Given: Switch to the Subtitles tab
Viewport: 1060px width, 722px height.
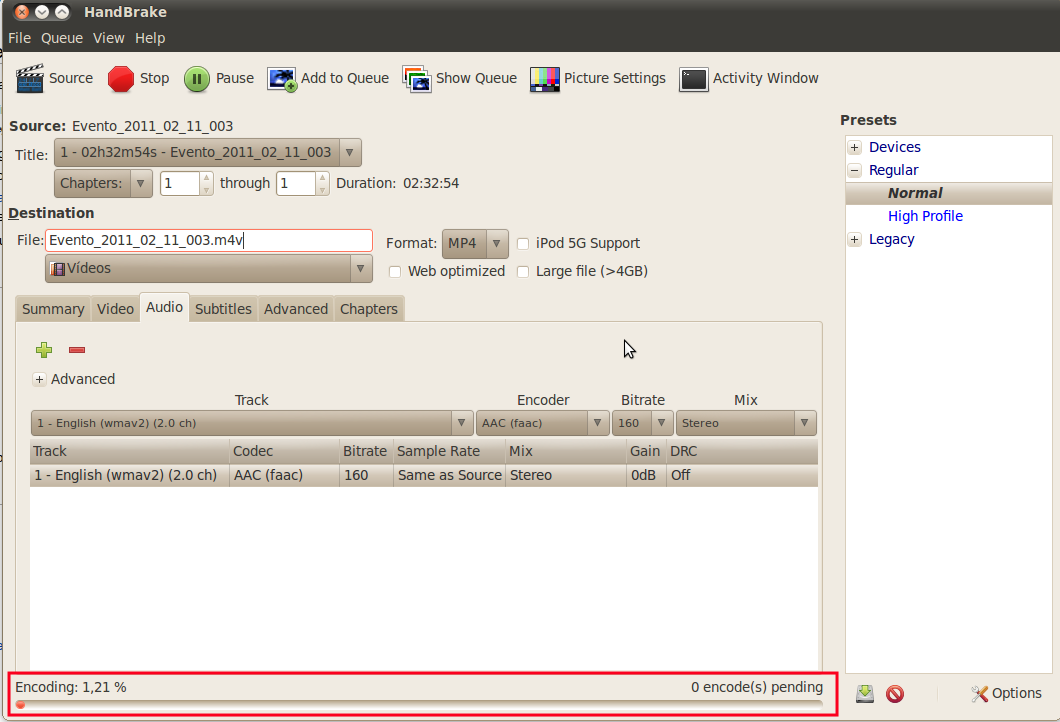Looking at the screenshot, I should click(223, 309).
